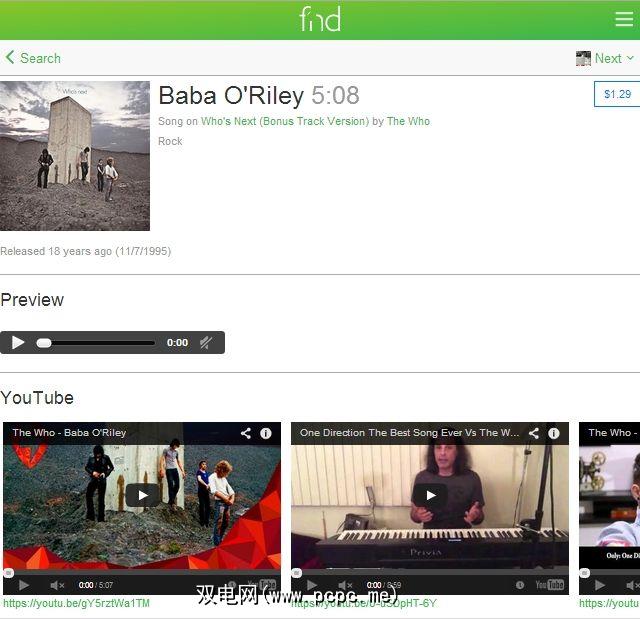
Task: Play The Who - Baba O'Riley video center button
Action: (142, 495)
